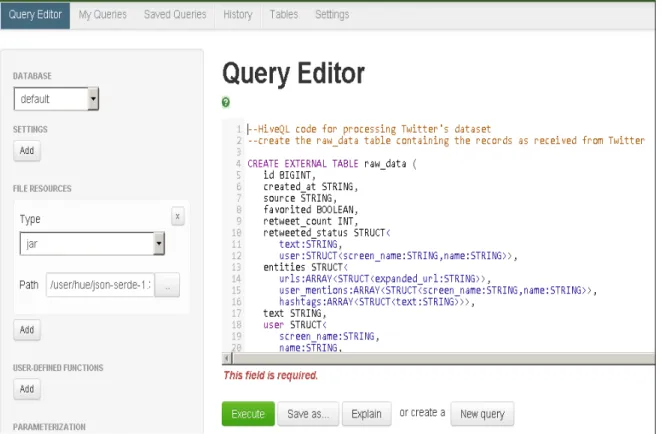Click Explain button

click(x=366, y=414)
